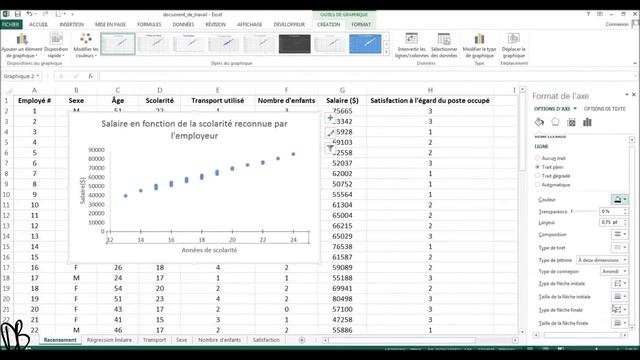640x360 pixels.
Task: Click the chart filters funnel button
Action: 330,148
